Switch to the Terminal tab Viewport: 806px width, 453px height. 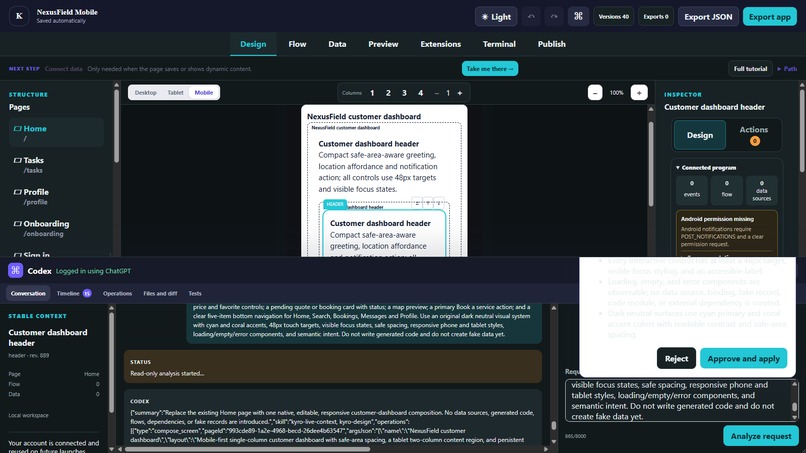[499, 44]
